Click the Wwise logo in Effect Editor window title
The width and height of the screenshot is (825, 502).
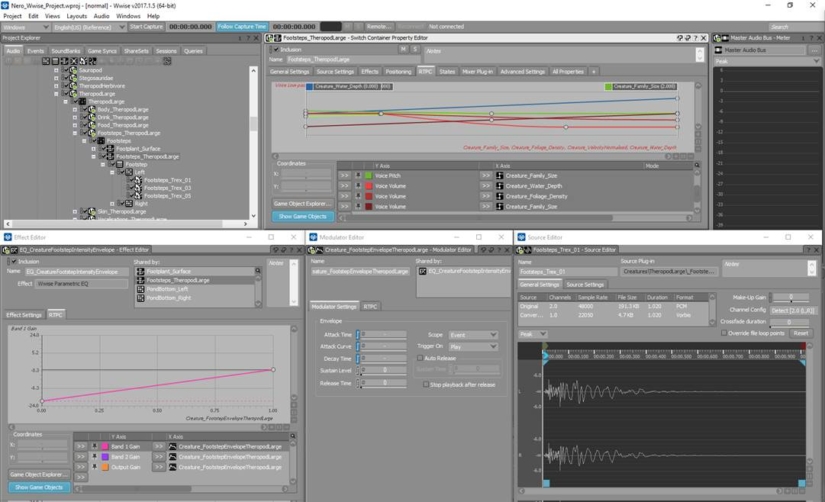coord(8,237)
